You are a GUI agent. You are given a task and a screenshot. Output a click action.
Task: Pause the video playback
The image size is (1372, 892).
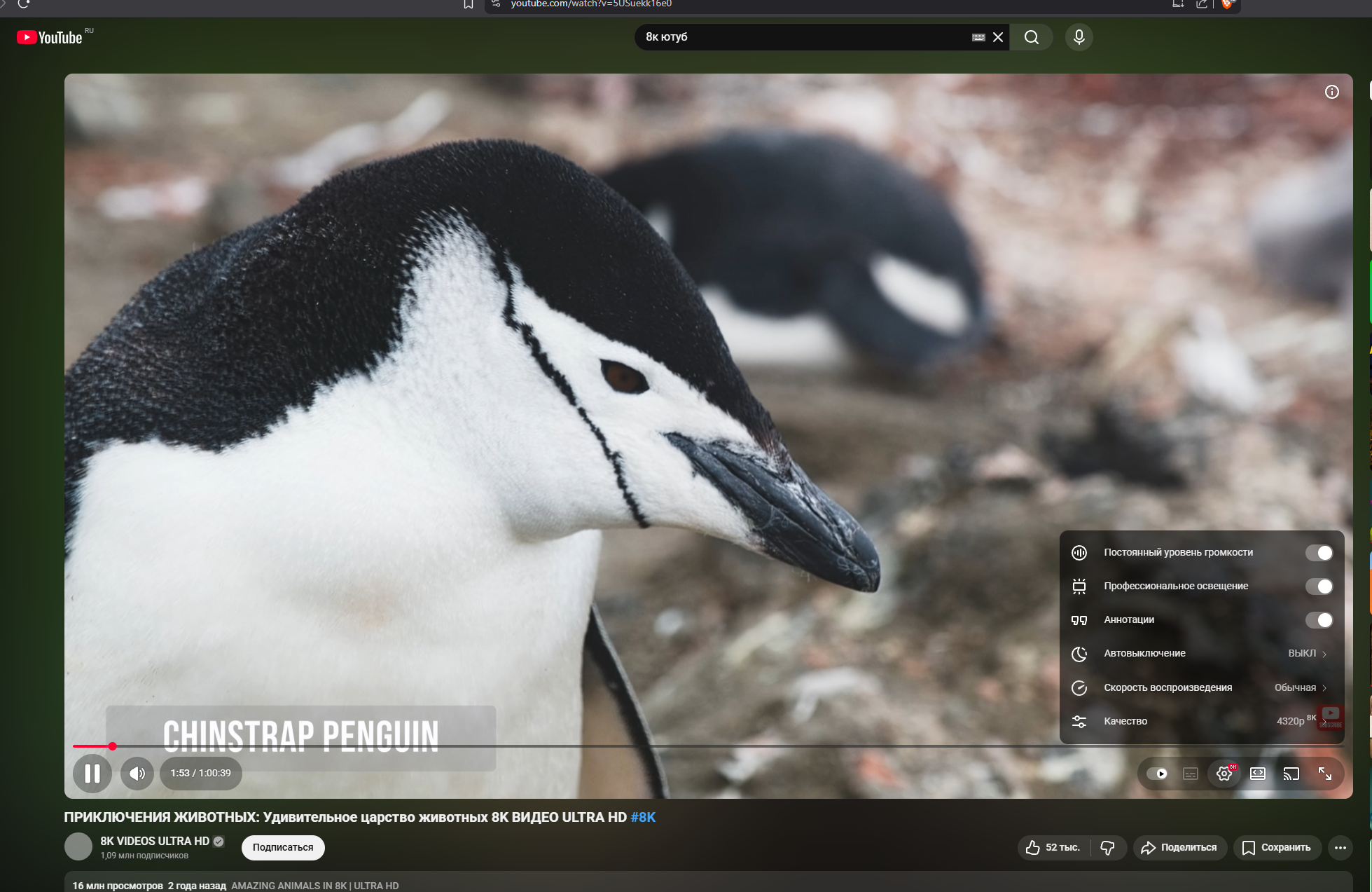(92, 774)
